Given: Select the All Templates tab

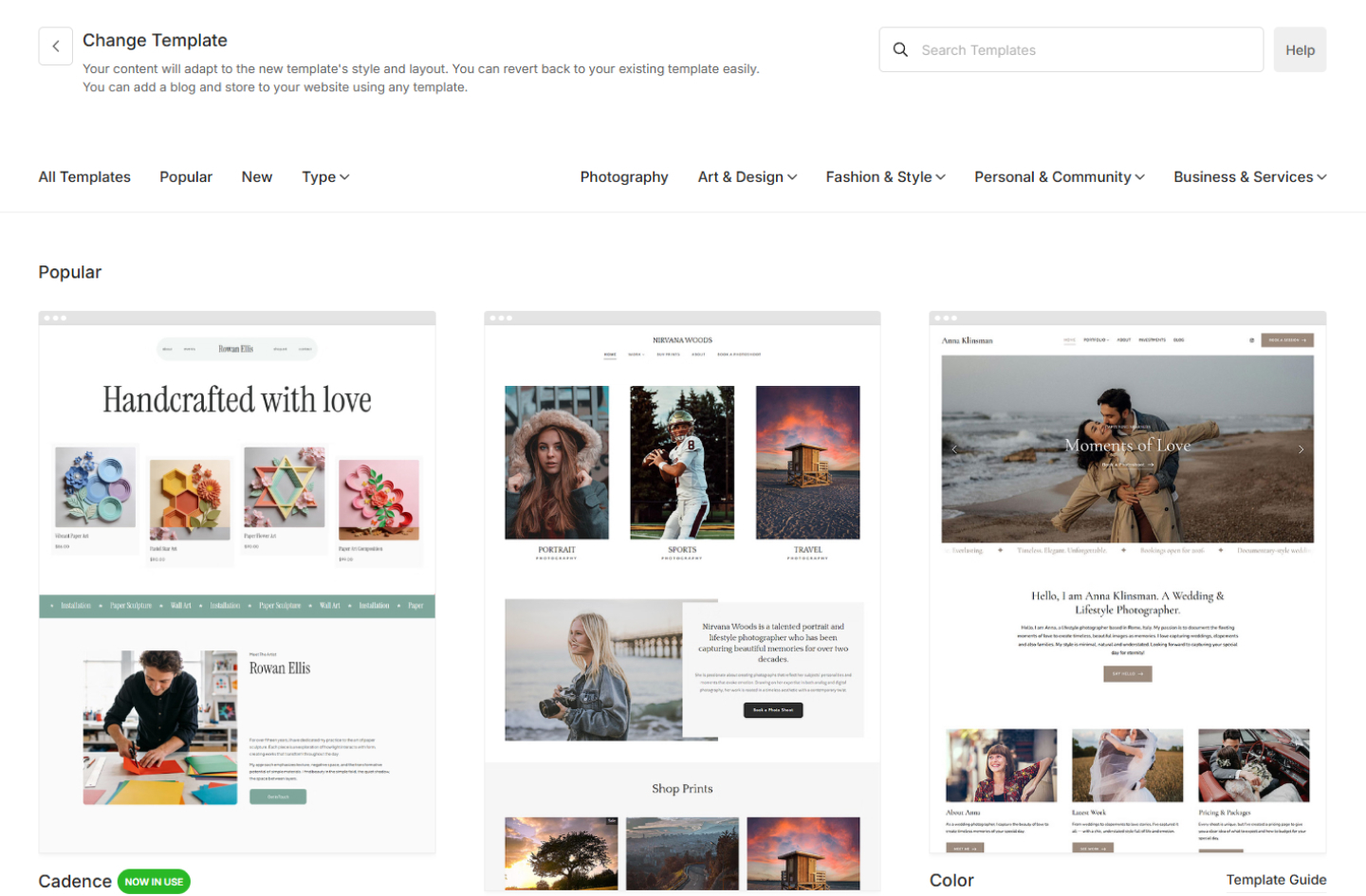Looking at the screenshot, I should coord(84,177).
